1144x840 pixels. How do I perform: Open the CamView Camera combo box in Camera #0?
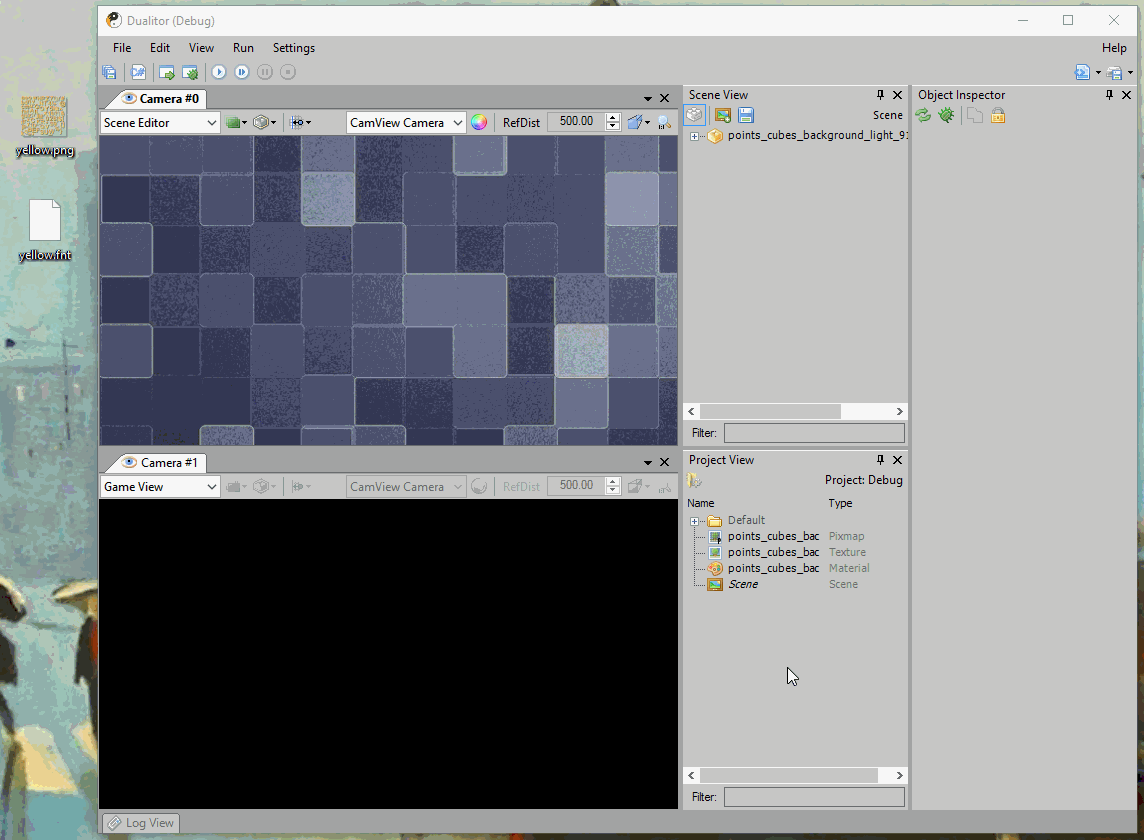point(406,123)
